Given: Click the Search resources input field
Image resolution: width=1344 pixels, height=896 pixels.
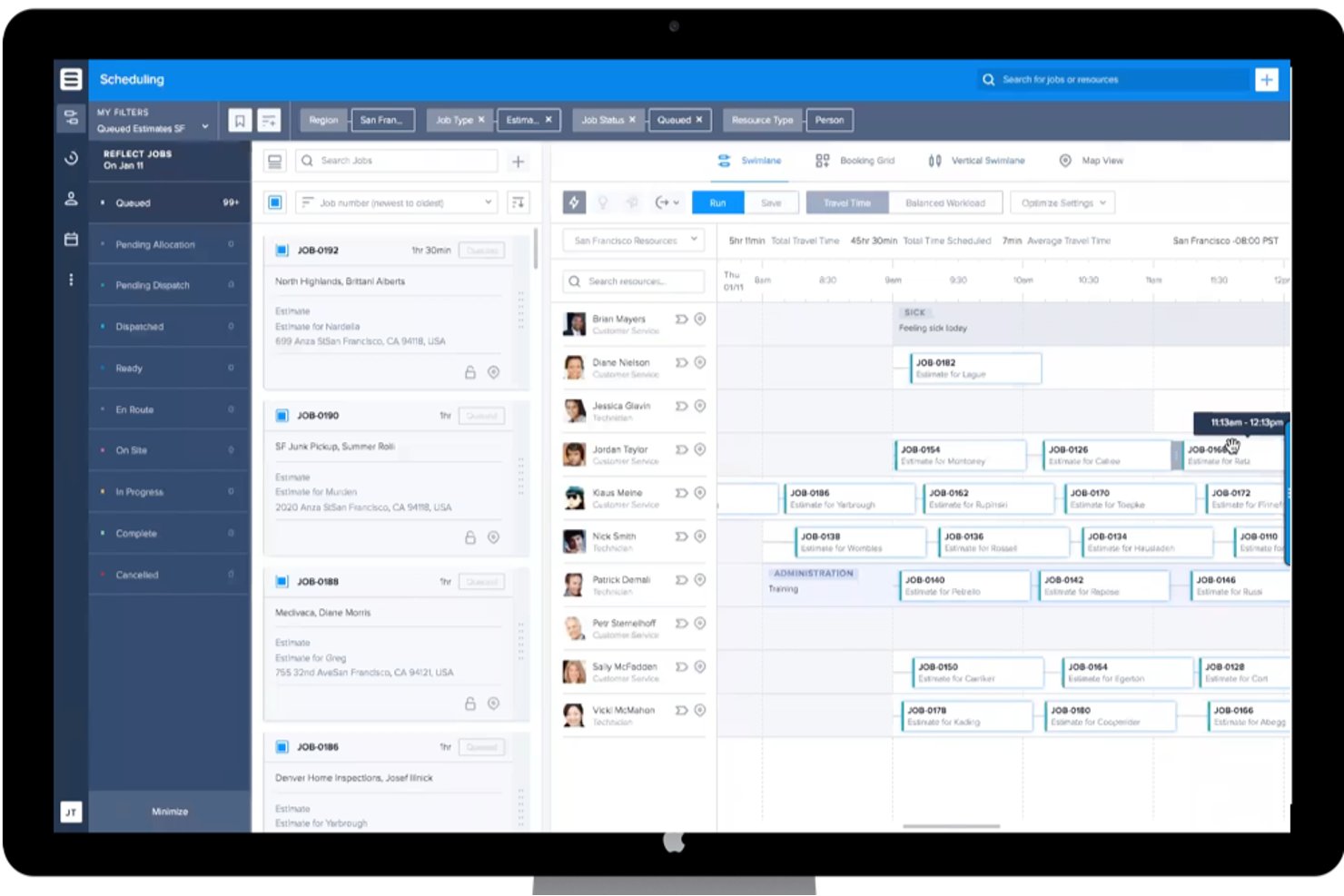Looking at the screenshot, I should click(634, 281).
